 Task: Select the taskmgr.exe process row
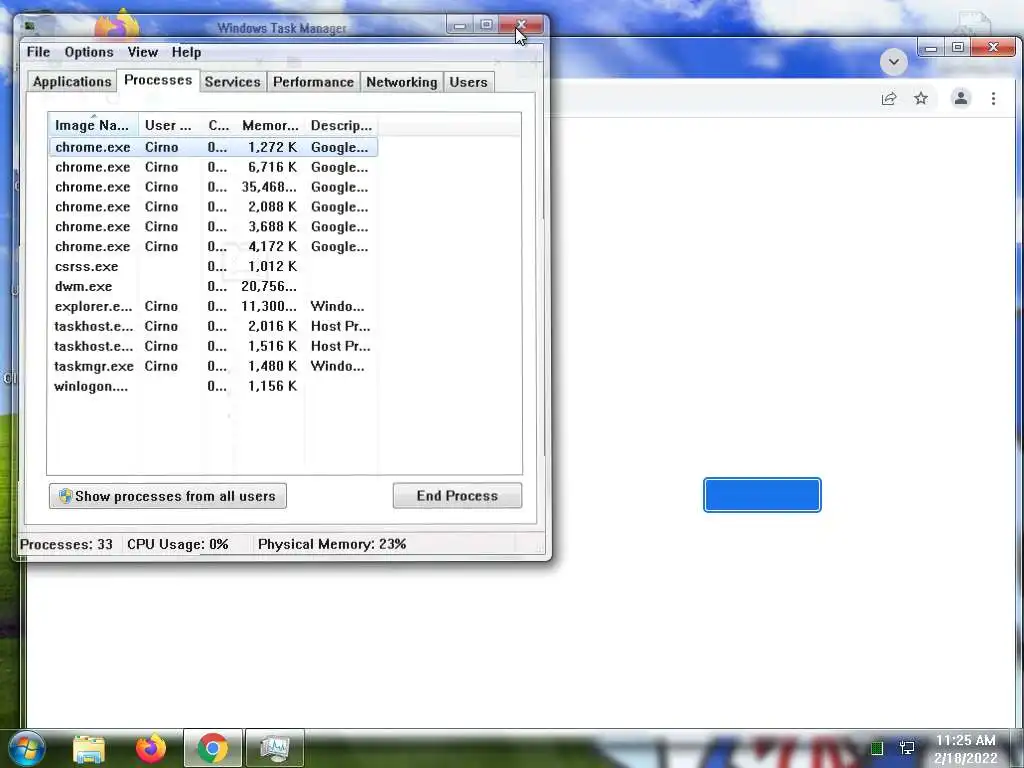click(213, 366)
